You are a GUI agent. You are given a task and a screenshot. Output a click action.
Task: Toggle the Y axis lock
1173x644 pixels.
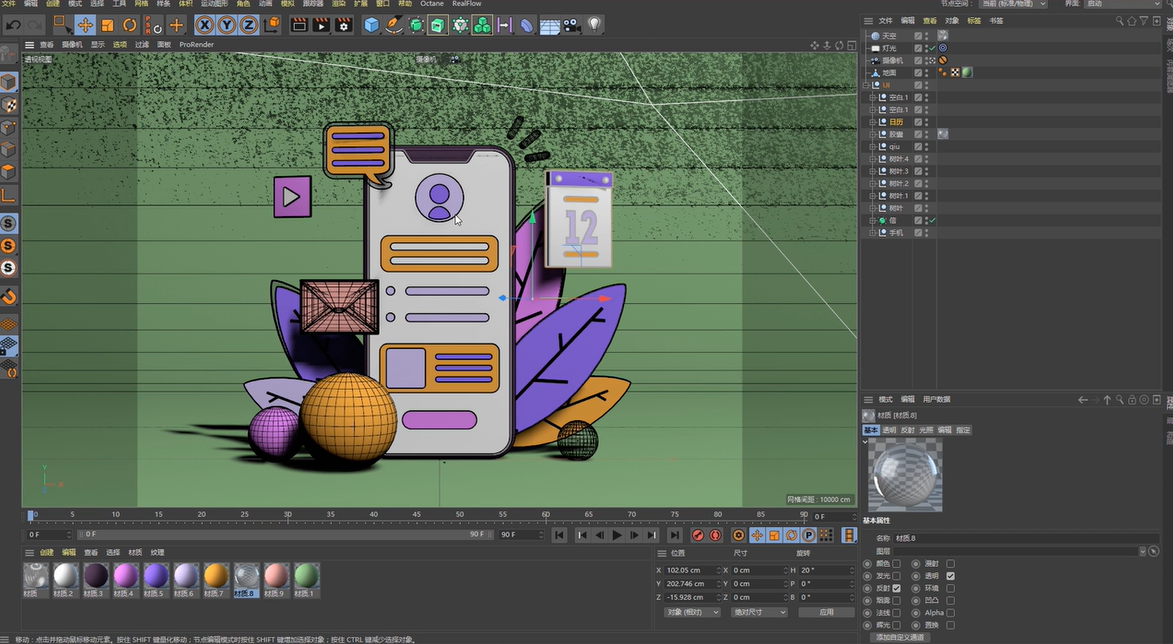[227, 25]
